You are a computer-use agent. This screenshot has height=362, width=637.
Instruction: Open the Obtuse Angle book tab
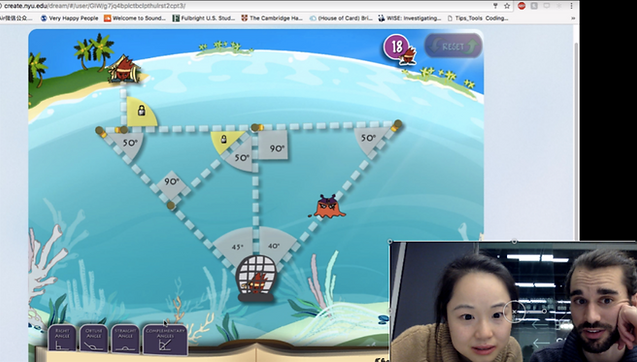[94, 338]
